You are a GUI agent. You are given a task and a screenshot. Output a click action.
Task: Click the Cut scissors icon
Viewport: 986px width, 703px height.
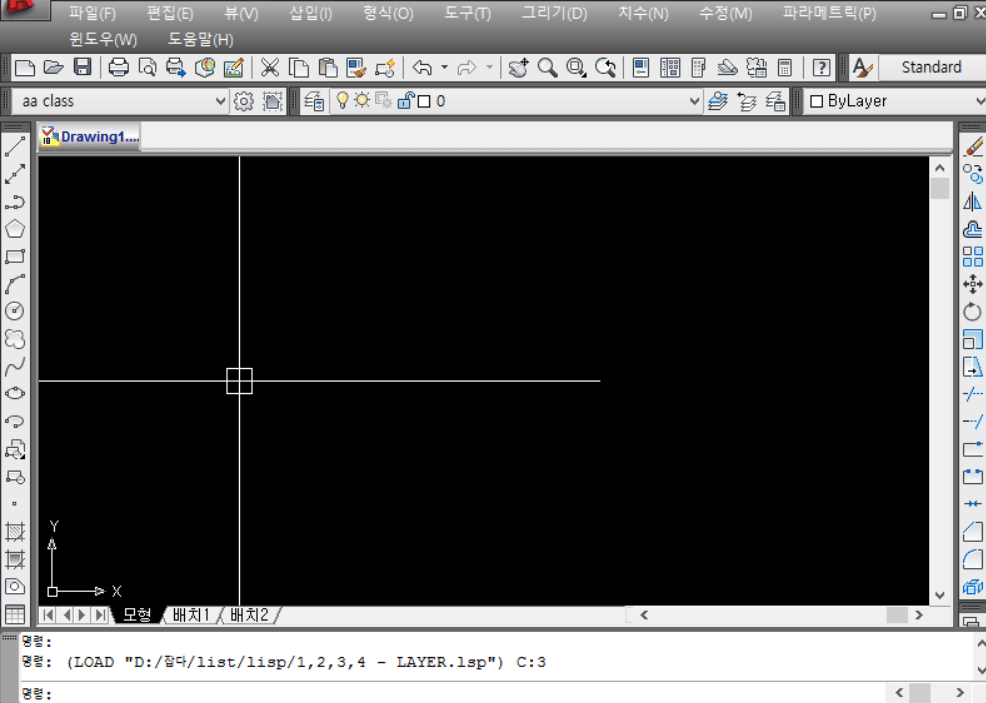point(270,67)
